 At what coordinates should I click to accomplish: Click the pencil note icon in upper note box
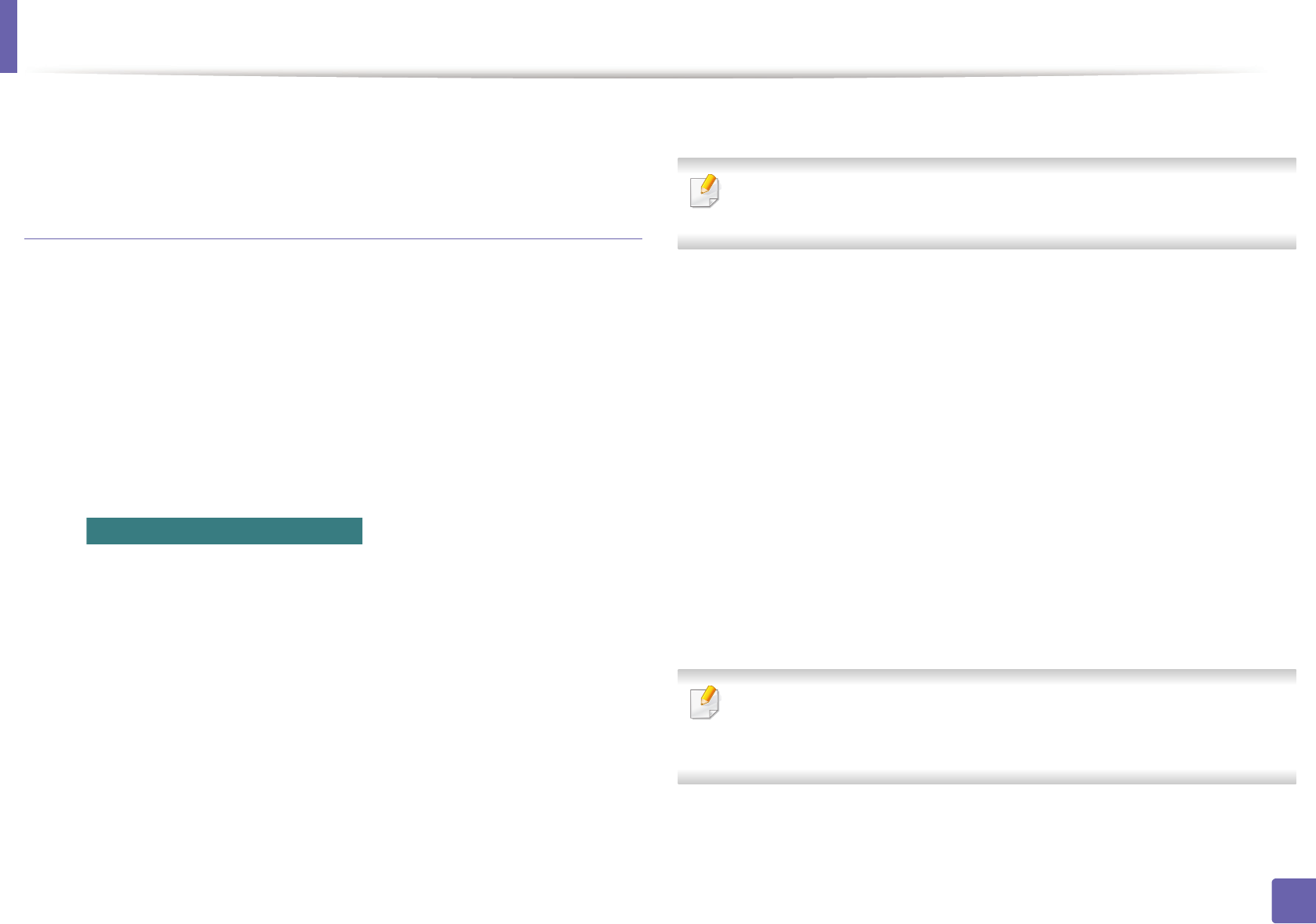tap(704, 191)
